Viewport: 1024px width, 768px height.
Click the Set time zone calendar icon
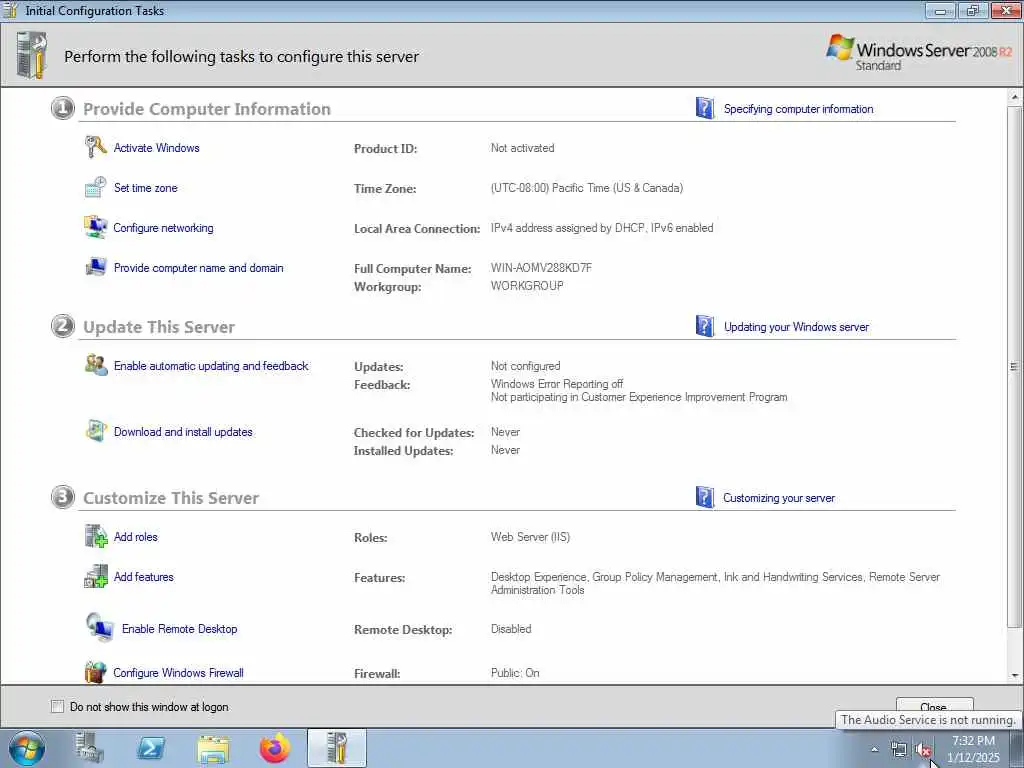[95, 187]
